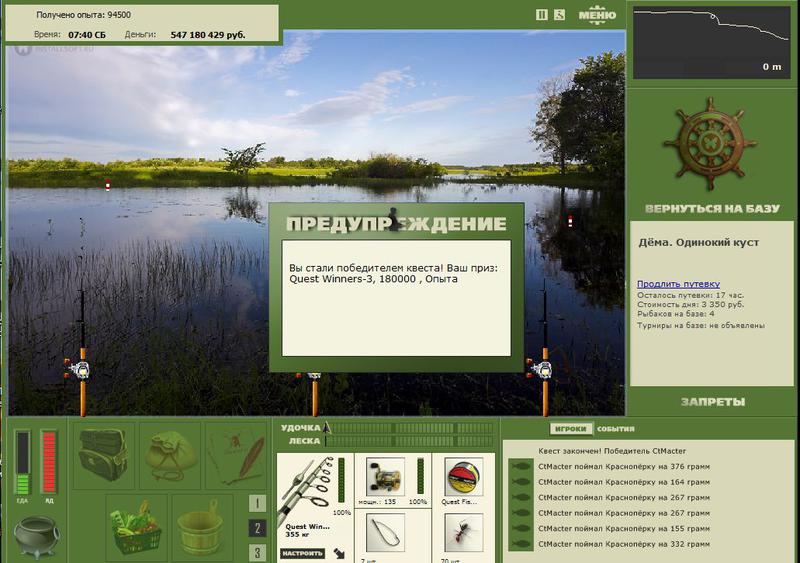Return to base via ВЕРНУТЬСЯ НА БАЗУ

tap(712, 208)
